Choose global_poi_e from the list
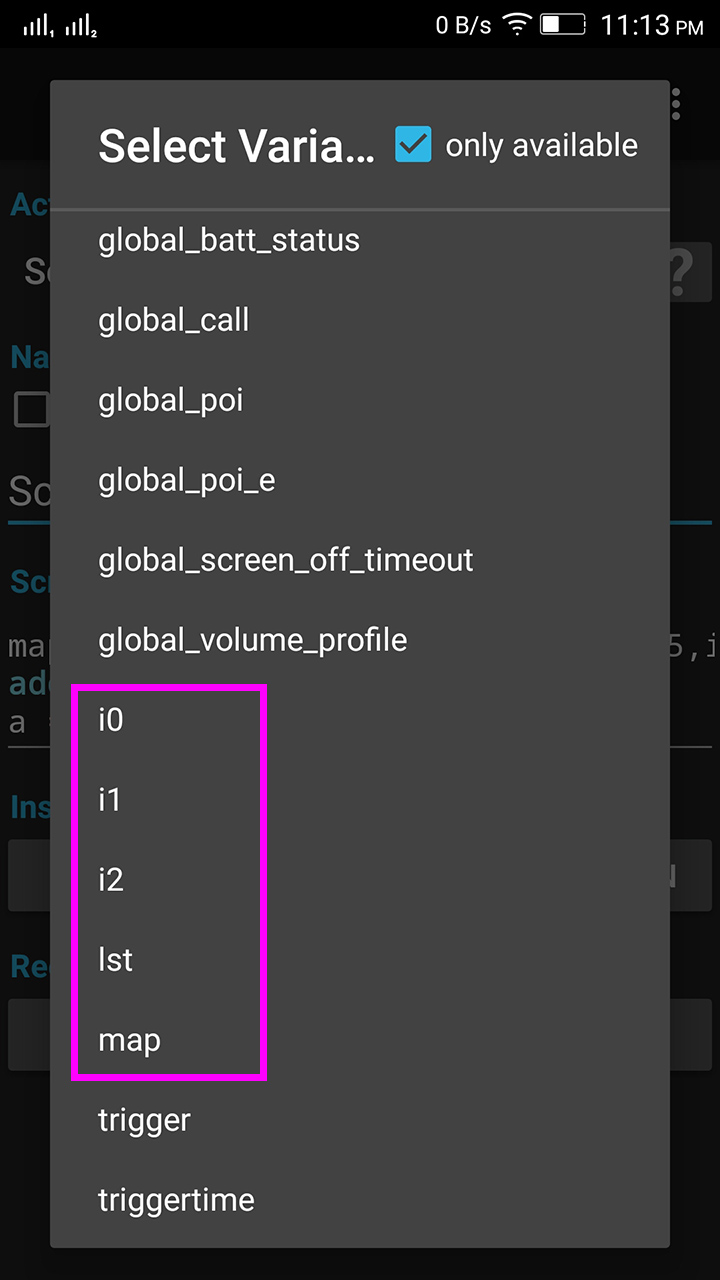This screenshot has width=720, height=1280. click(x=184, y=480)
